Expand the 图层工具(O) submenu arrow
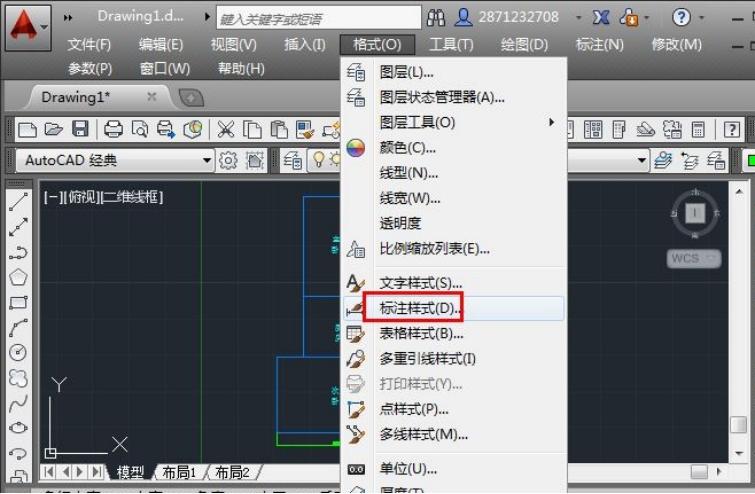Viewport: 755px width, 494px height. pyautogui.click(x=551, y=122)
